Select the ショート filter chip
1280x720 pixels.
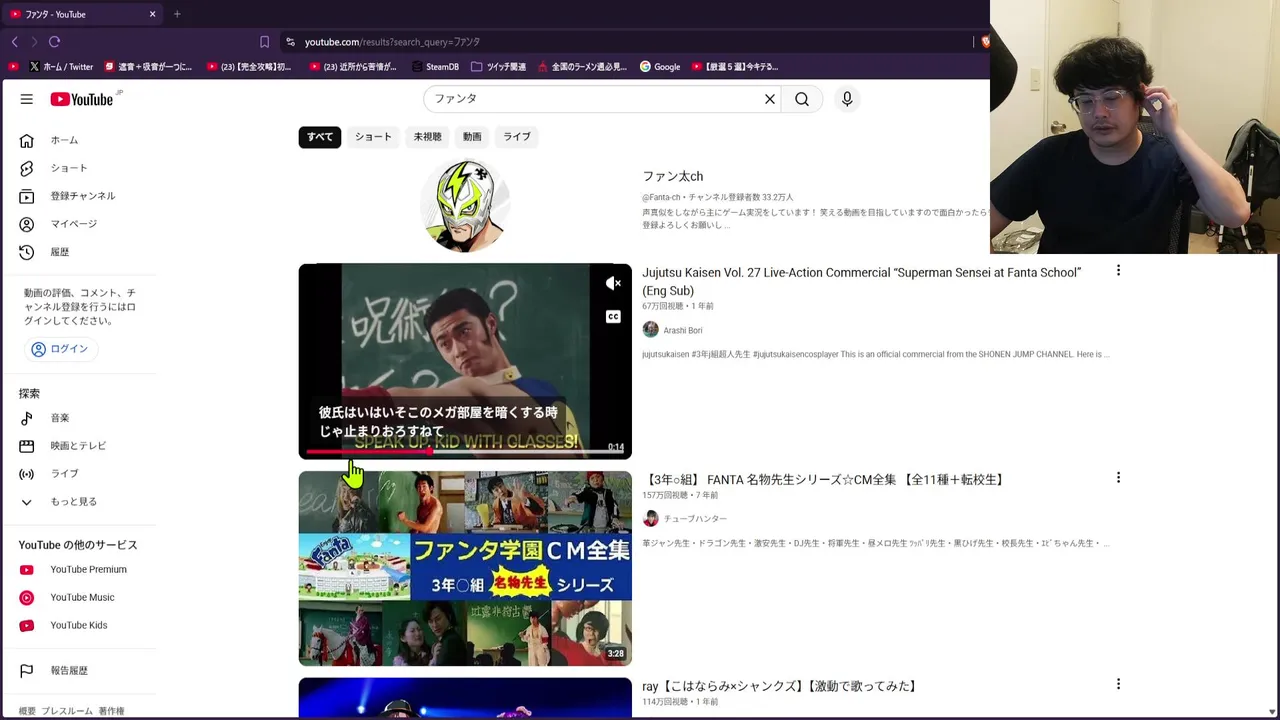click(373, 137)
